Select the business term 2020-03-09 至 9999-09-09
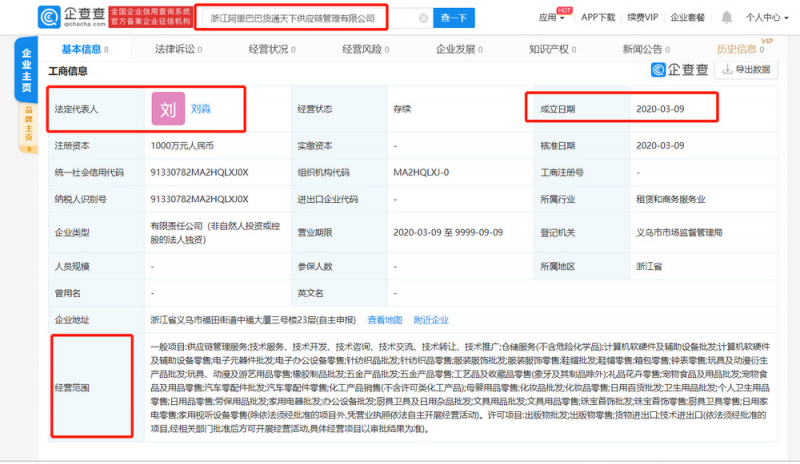This screenshot has height=464, width=800. tap(447, 232)
